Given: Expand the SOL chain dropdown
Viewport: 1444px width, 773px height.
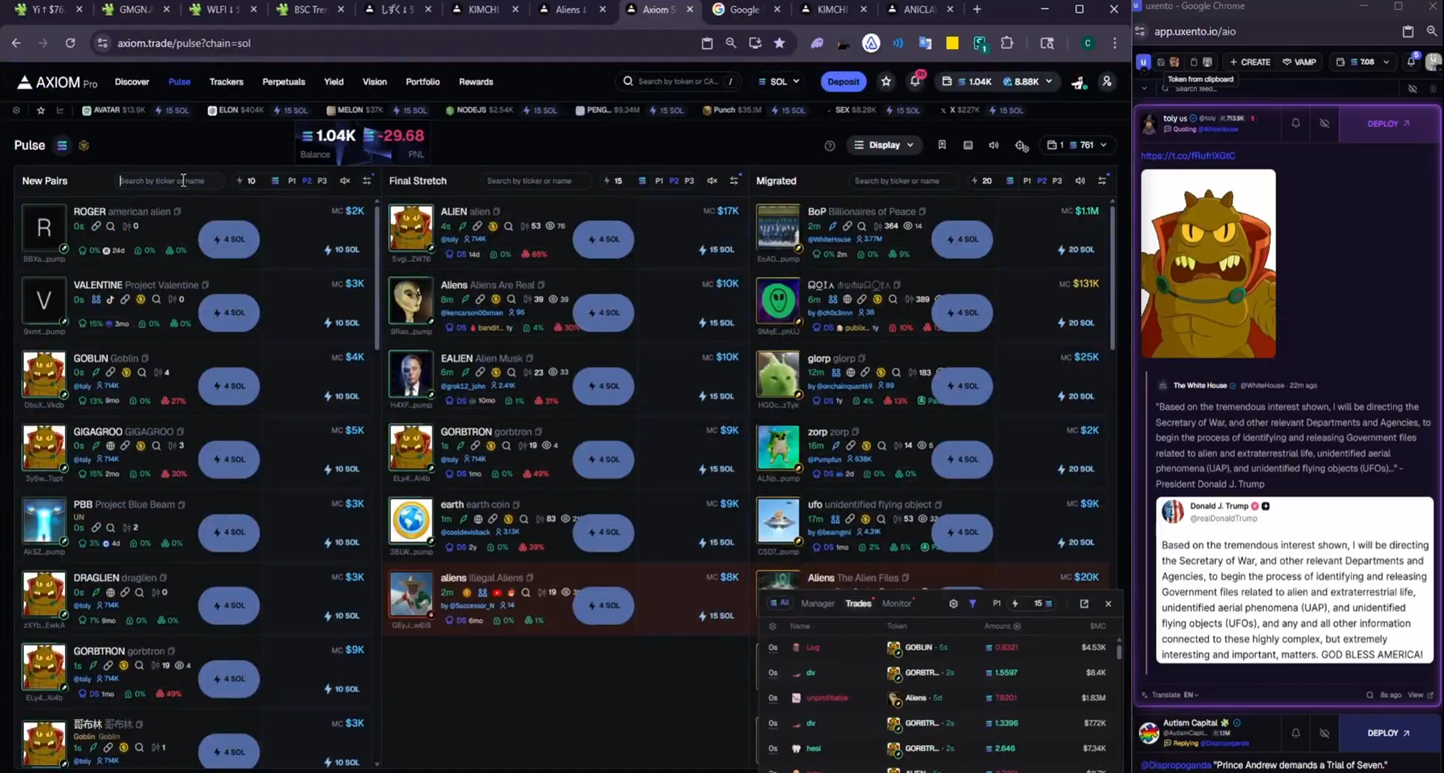Looking at the screenshot, I should 779,82.
